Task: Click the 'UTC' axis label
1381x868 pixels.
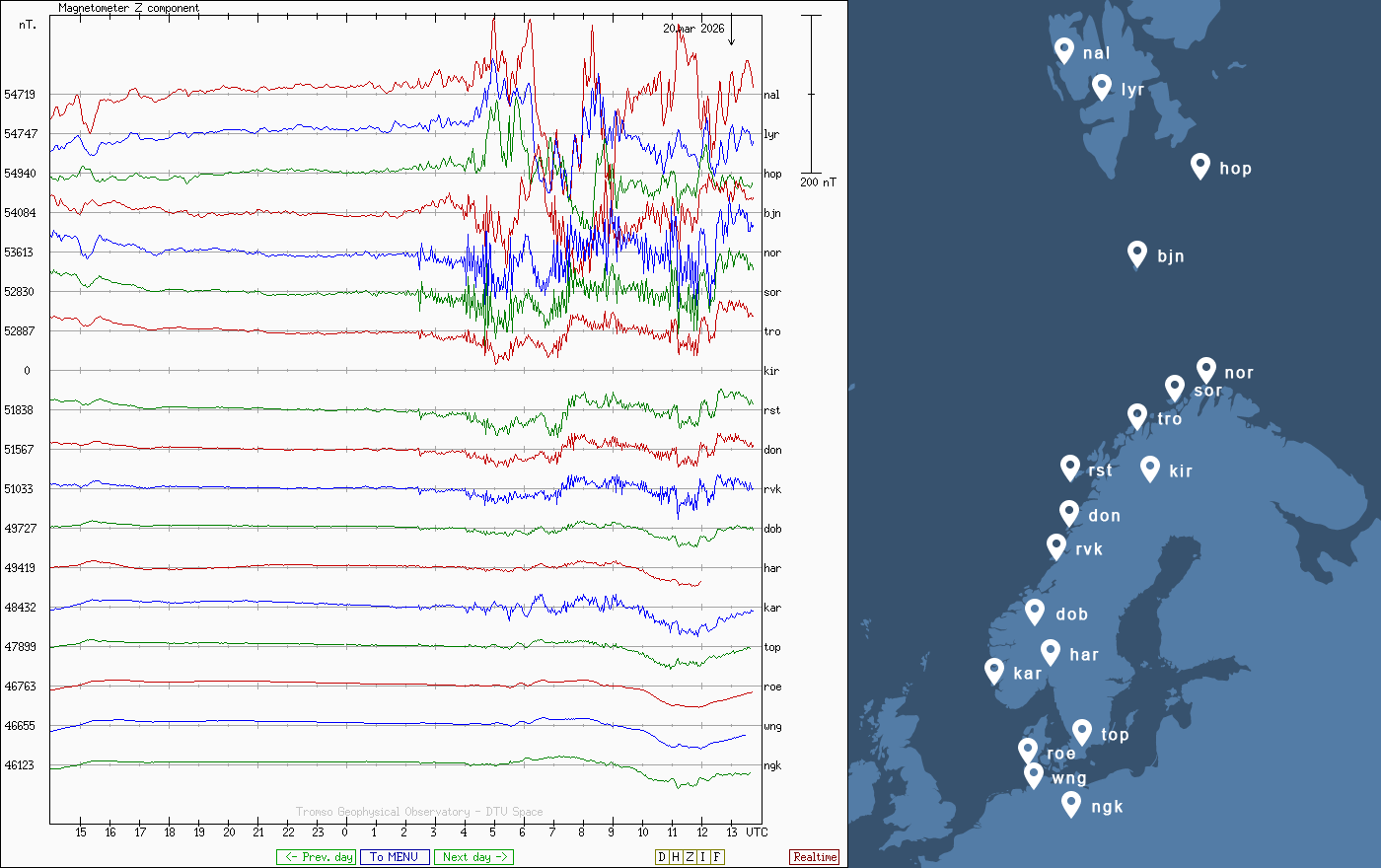Action: (757, 832)
